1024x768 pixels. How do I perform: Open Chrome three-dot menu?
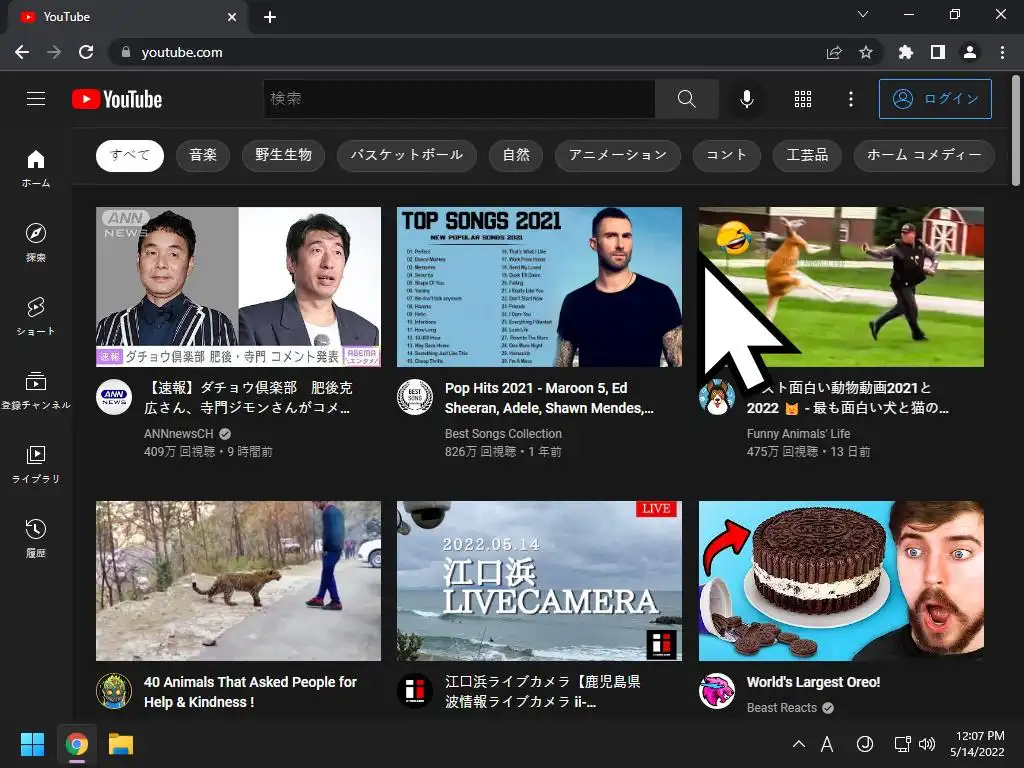1002,52
